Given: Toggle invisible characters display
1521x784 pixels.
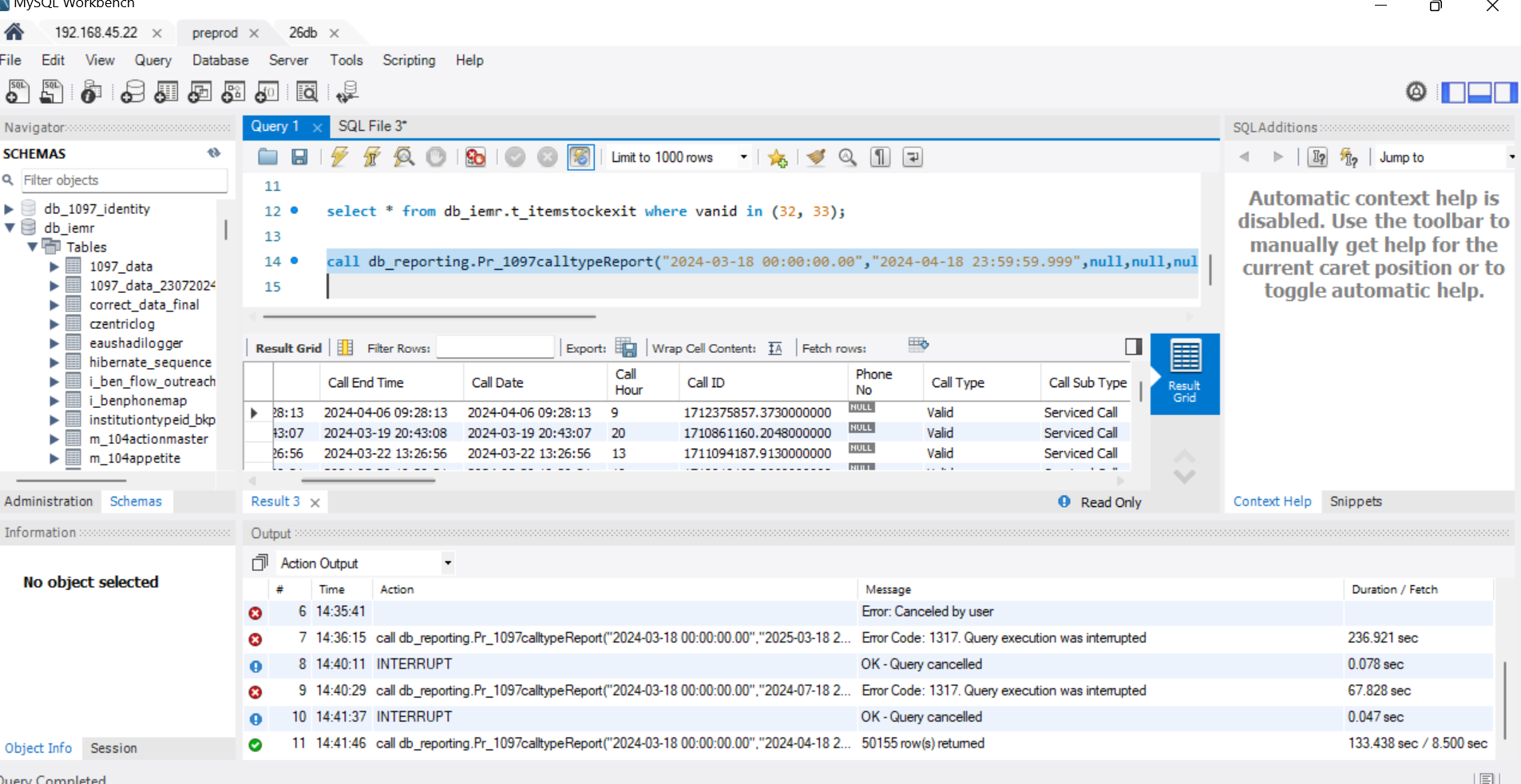Looking at the screenshot, I should [x=880, y=157].
